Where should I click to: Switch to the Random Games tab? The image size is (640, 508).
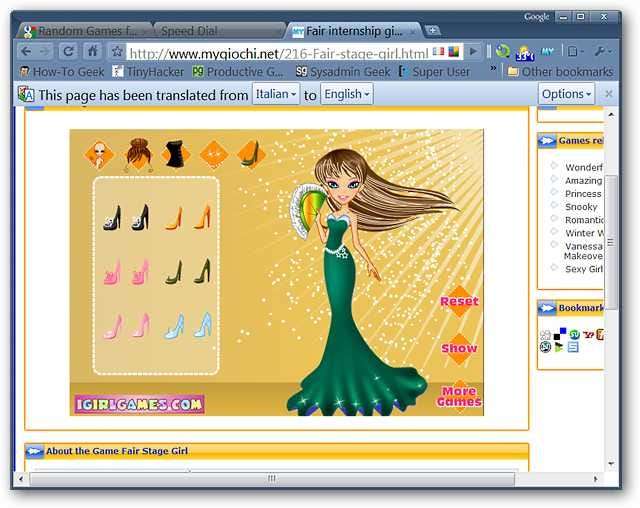[86, 31]
